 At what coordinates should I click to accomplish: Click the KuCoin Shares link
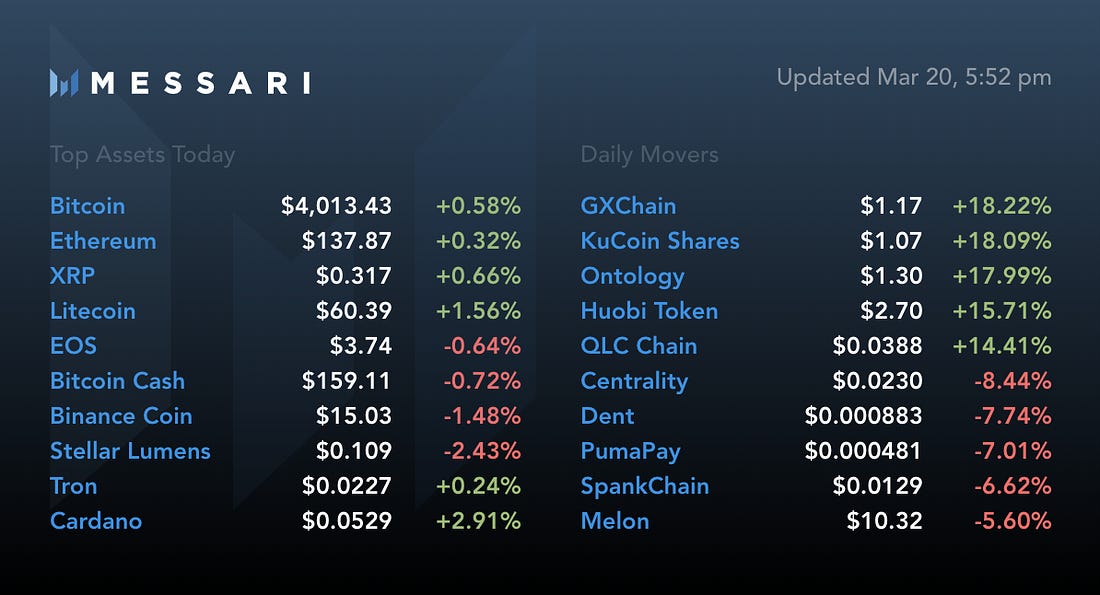(x=660, y=241)
